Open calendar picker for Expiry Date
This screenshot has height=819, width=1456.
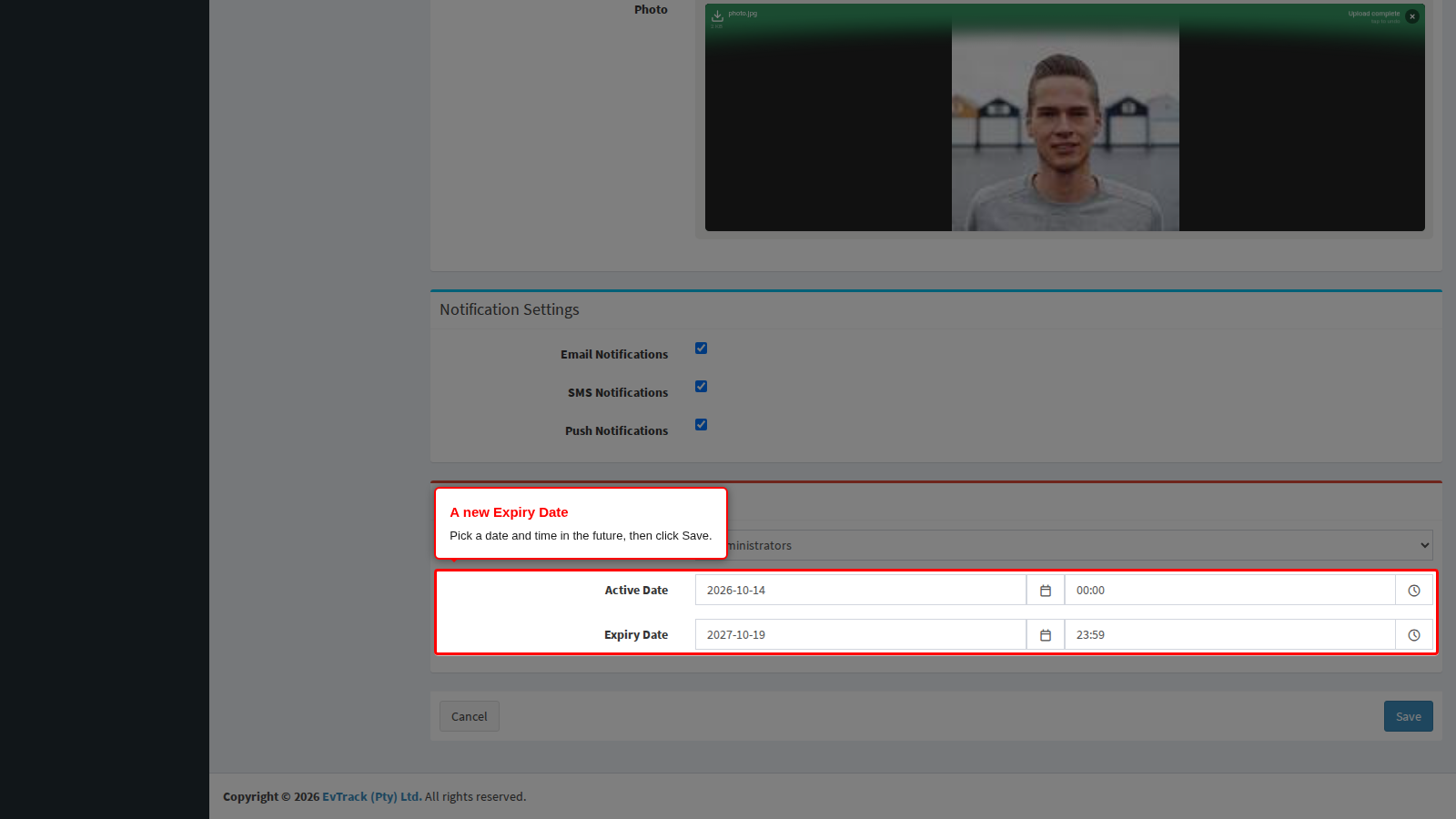pos(1046,634)
